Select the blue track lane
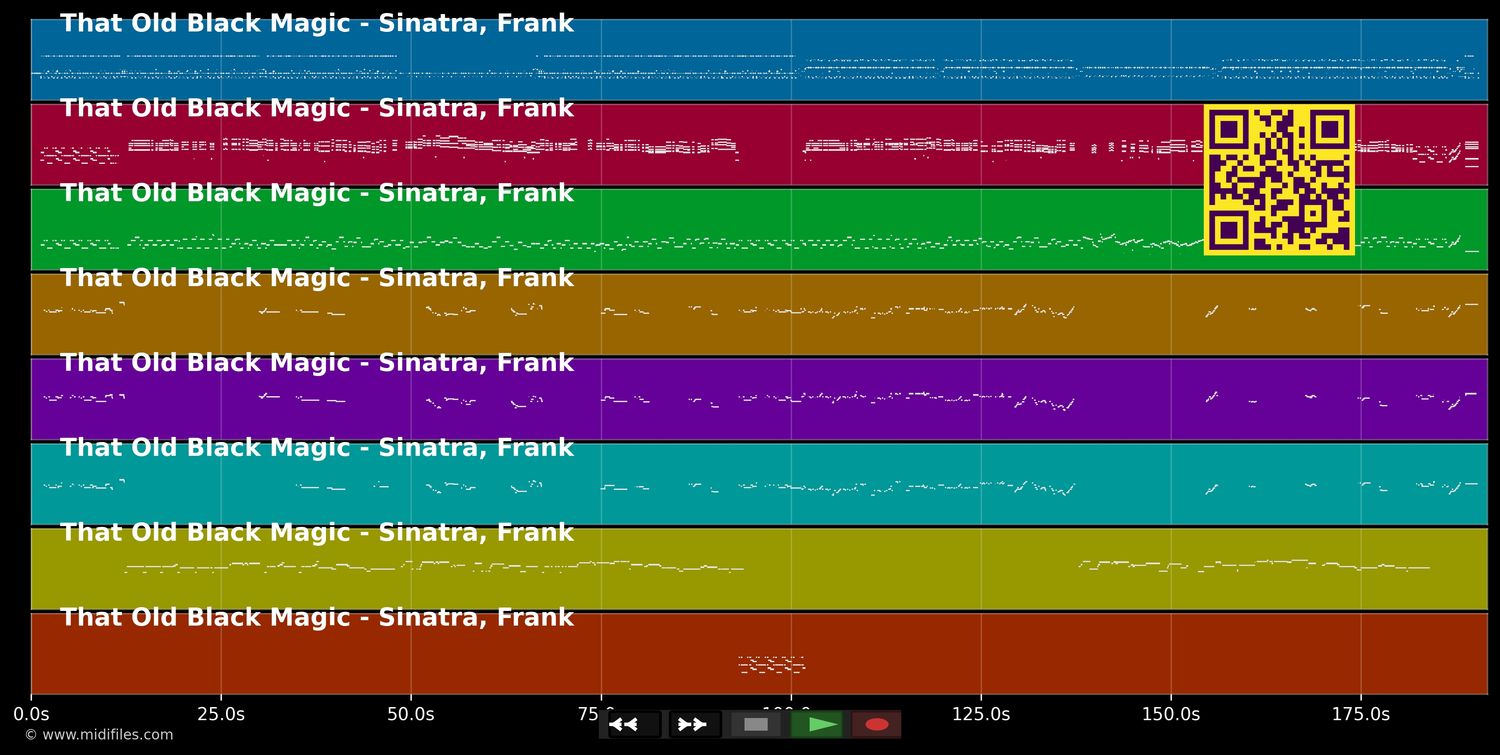1500x755 pixels. pos(759,60)
